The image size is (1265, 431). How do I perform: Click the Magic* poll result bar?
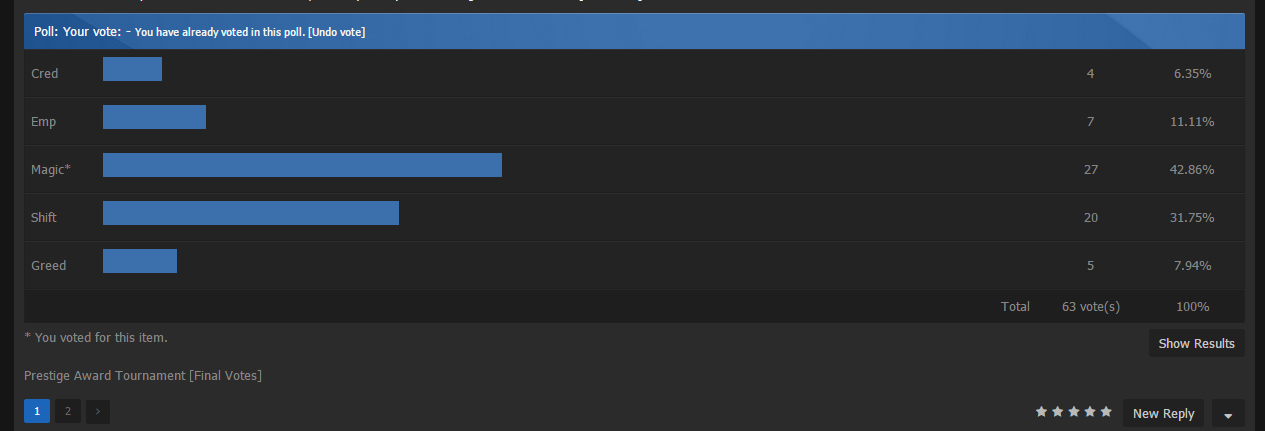tap(302, 165)
